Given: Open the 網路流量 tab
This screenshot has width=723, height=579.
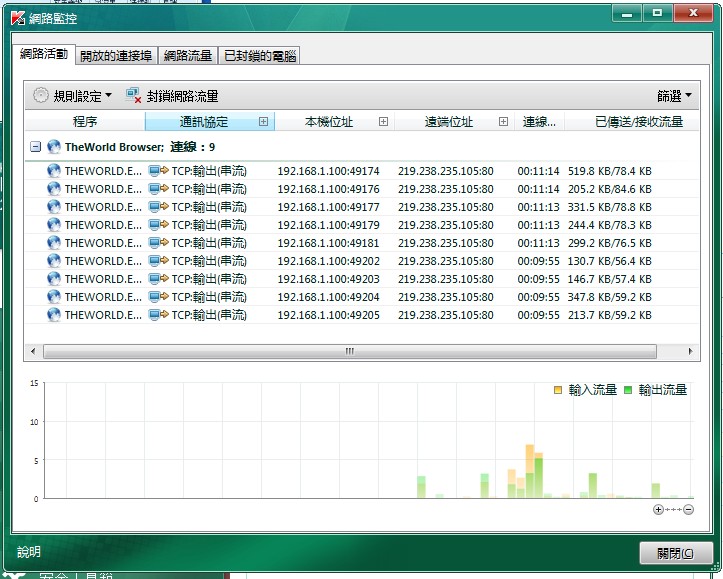Looking at the screenshot, I should [x=188, y=56].
